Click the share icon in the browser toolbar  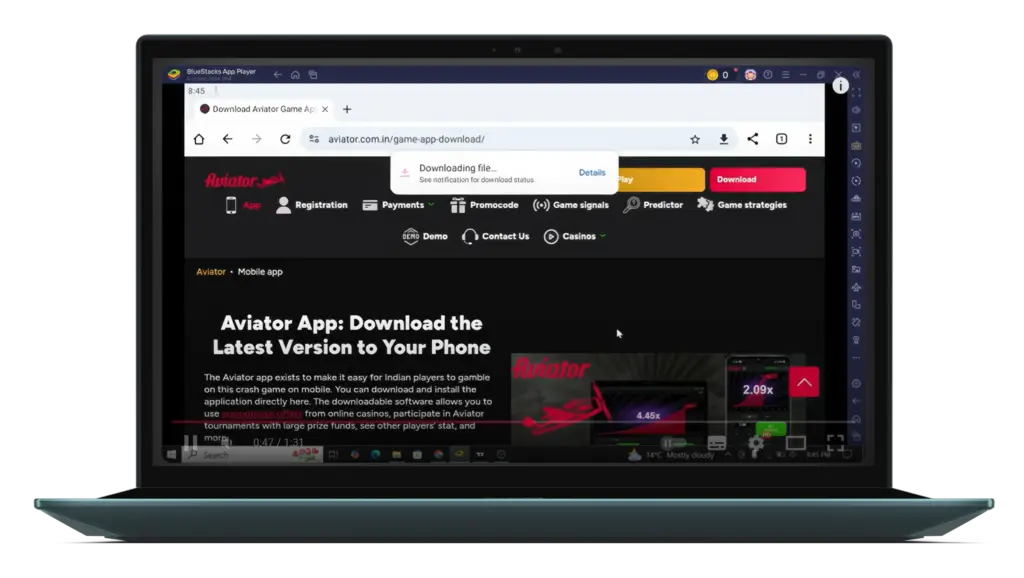click(x=753, y=139)
